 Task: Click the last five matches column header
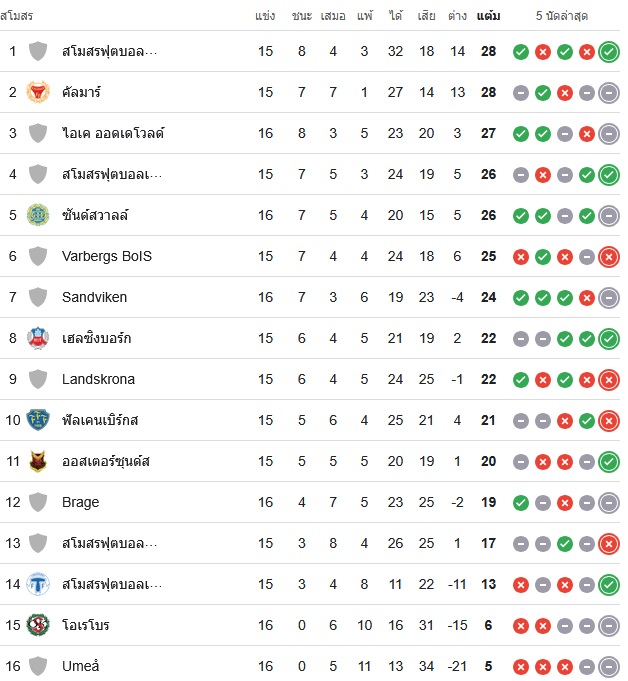562,16
